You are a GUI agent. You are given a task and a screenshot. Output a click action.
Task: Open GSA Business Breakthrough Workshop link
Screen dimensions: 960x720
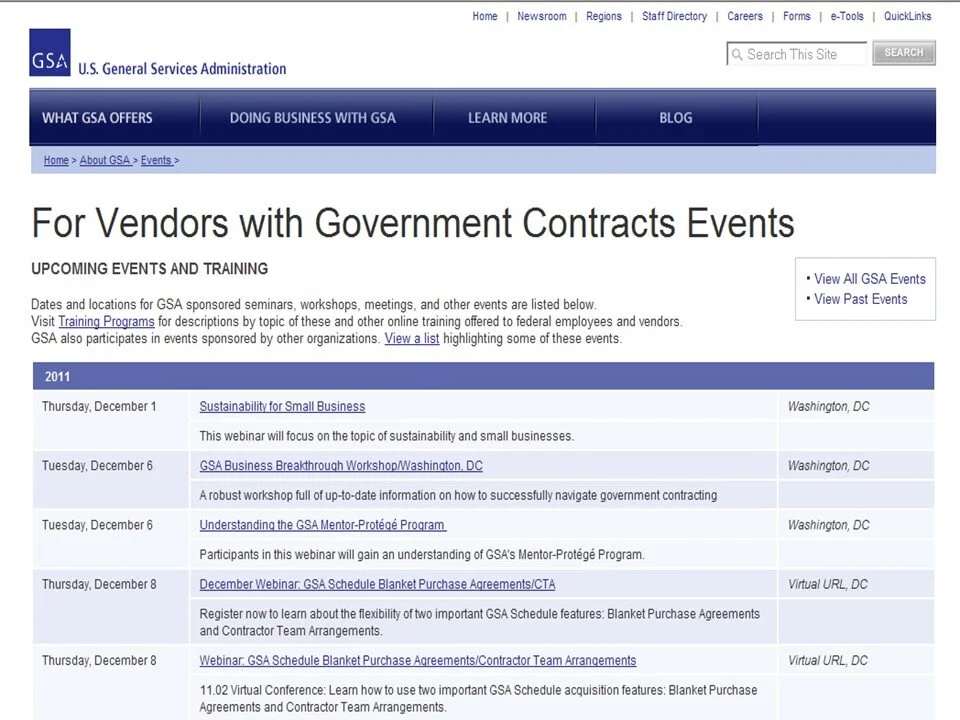pos(341,466)
